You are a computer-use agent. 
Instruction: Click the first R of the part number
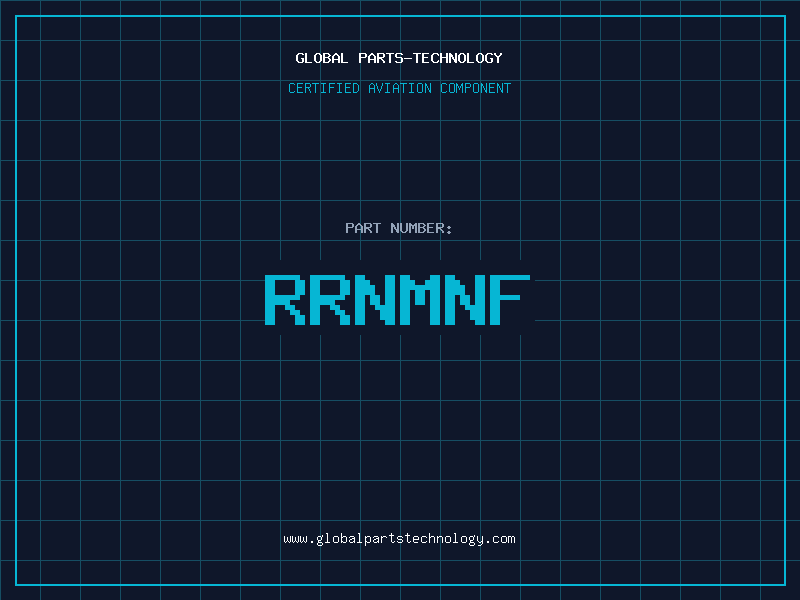[x=285, y=299]
